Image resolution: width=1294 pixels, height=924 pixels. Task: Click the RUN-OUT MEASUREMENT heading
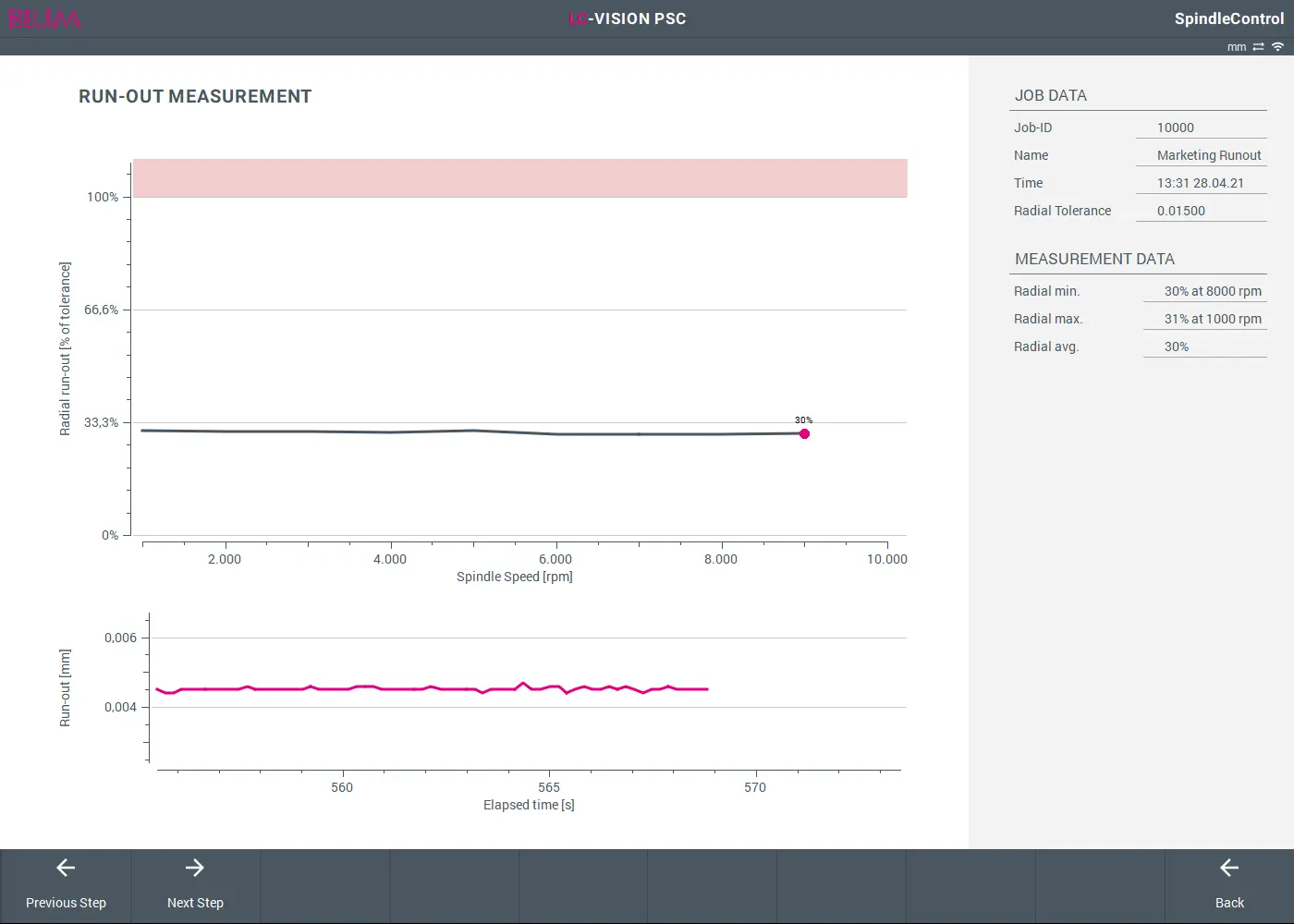pos(195,96)
